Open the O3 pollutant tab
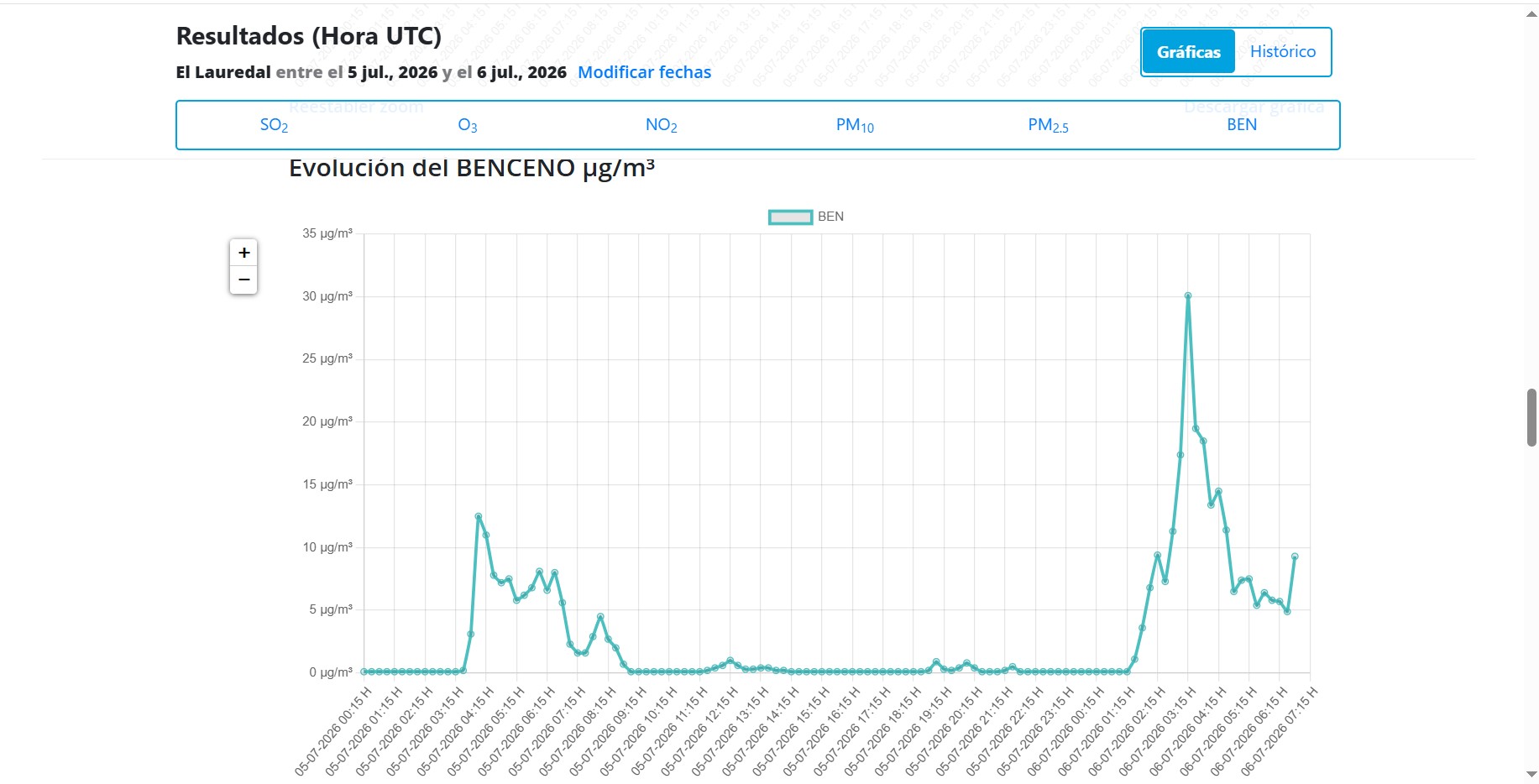The image size is (1539, 784). click(468, 125)
